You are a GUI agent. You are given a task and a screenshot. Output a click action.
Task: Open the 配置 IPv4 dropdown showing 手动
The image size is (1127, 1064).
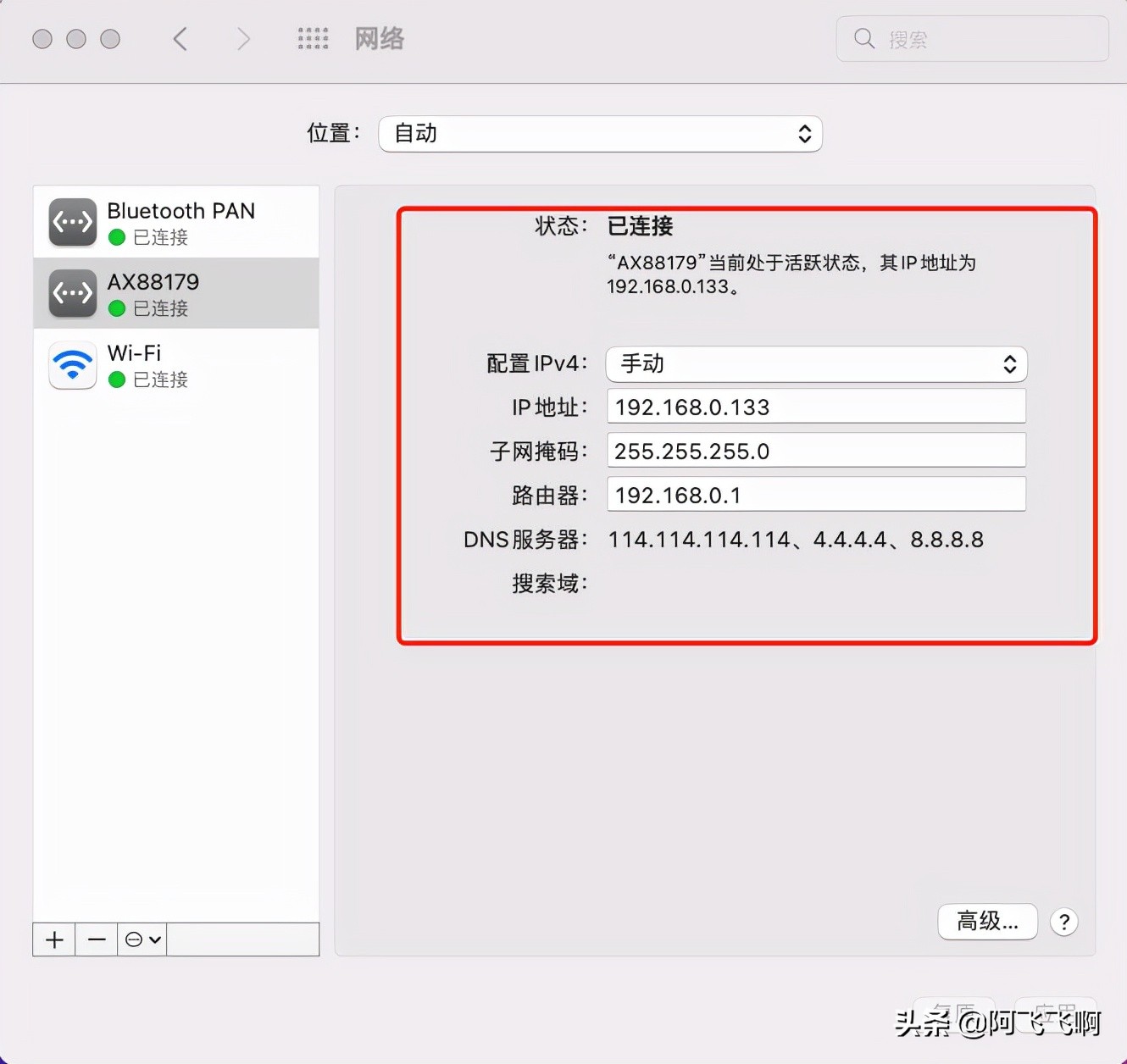[815, 364]
